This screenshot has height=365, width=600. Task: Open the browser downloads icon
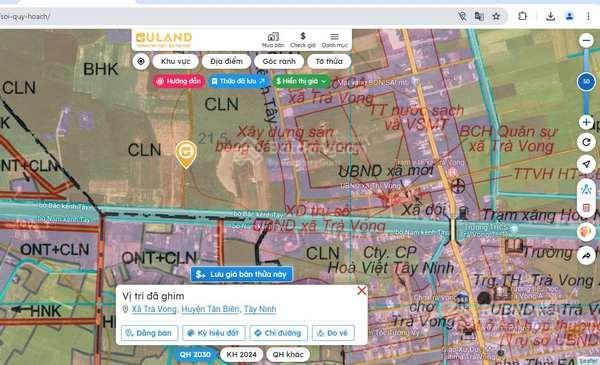click(x=550, y=16)
